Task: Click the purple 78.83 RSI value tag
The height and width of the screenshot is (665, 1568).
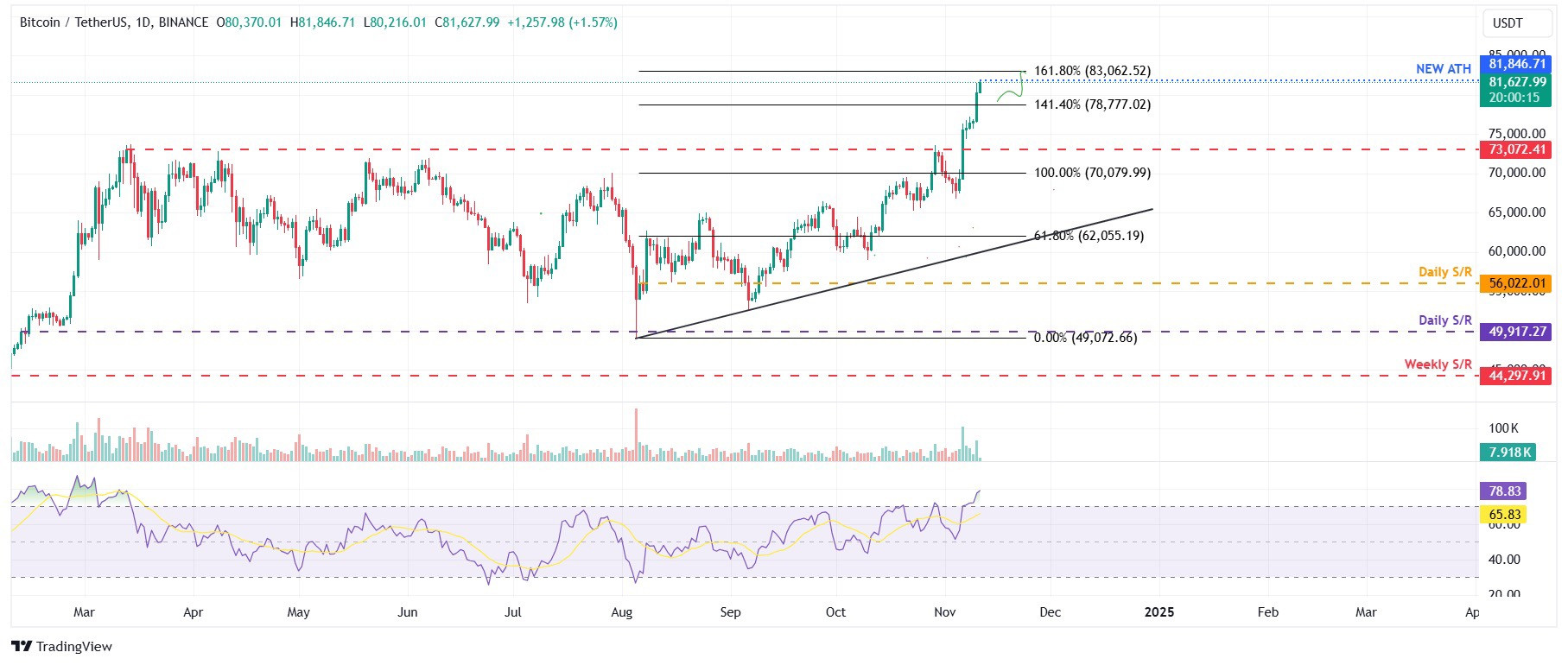Action: pyautogui.click(x=1503, y=491)
